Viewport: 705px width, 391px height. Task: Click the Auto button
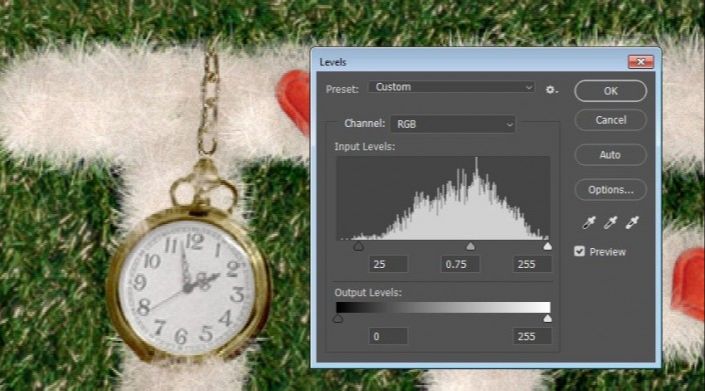(x=611, y=155)
